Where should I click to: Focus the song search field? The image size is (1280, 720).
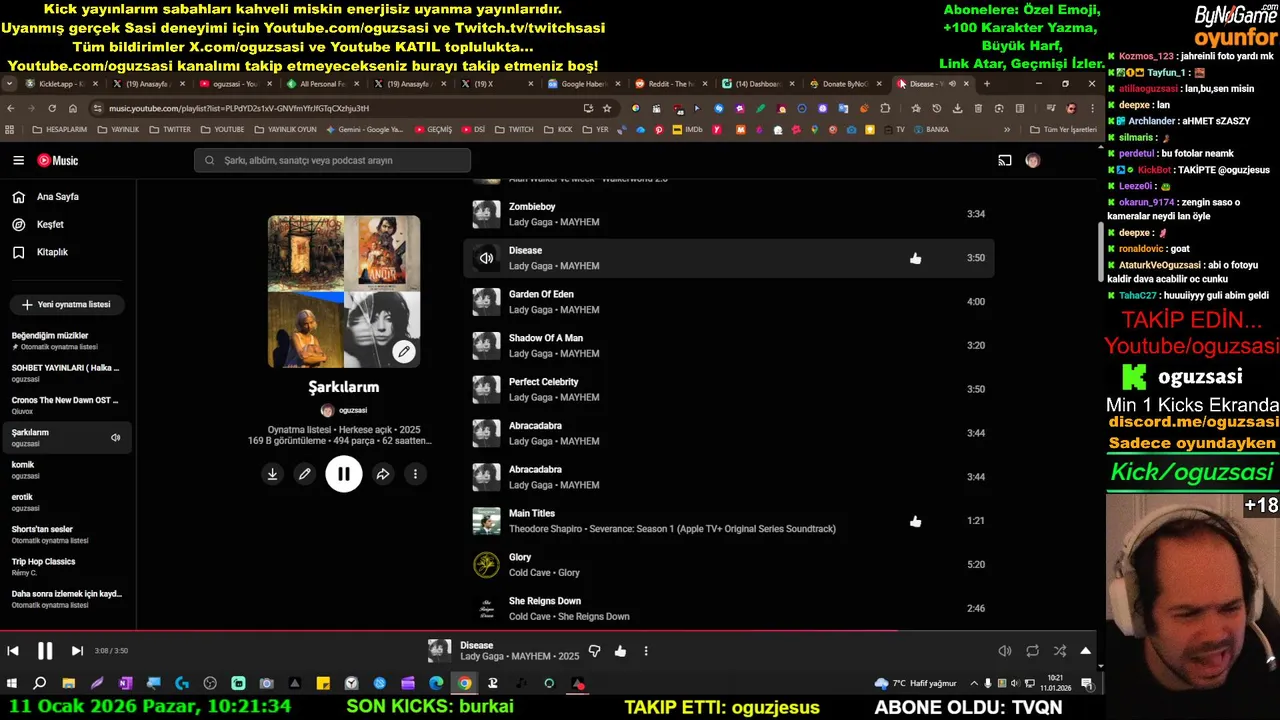[332, 160]
